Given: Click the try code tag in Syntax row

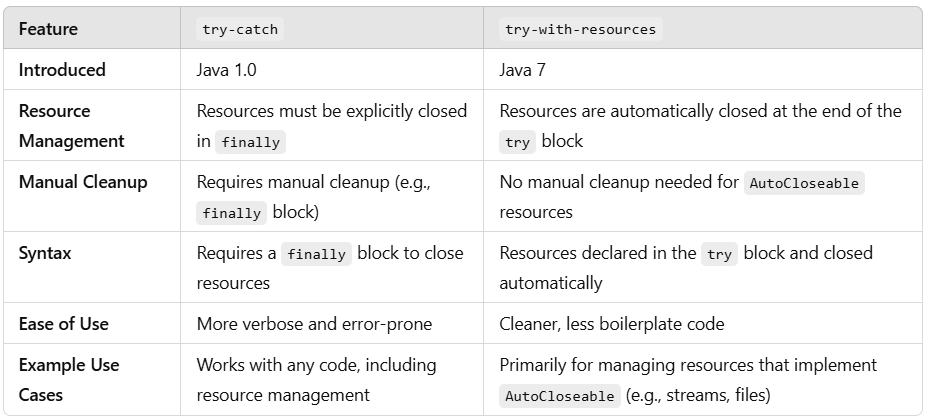Looking at the screenshot, I should pos(718,254).
